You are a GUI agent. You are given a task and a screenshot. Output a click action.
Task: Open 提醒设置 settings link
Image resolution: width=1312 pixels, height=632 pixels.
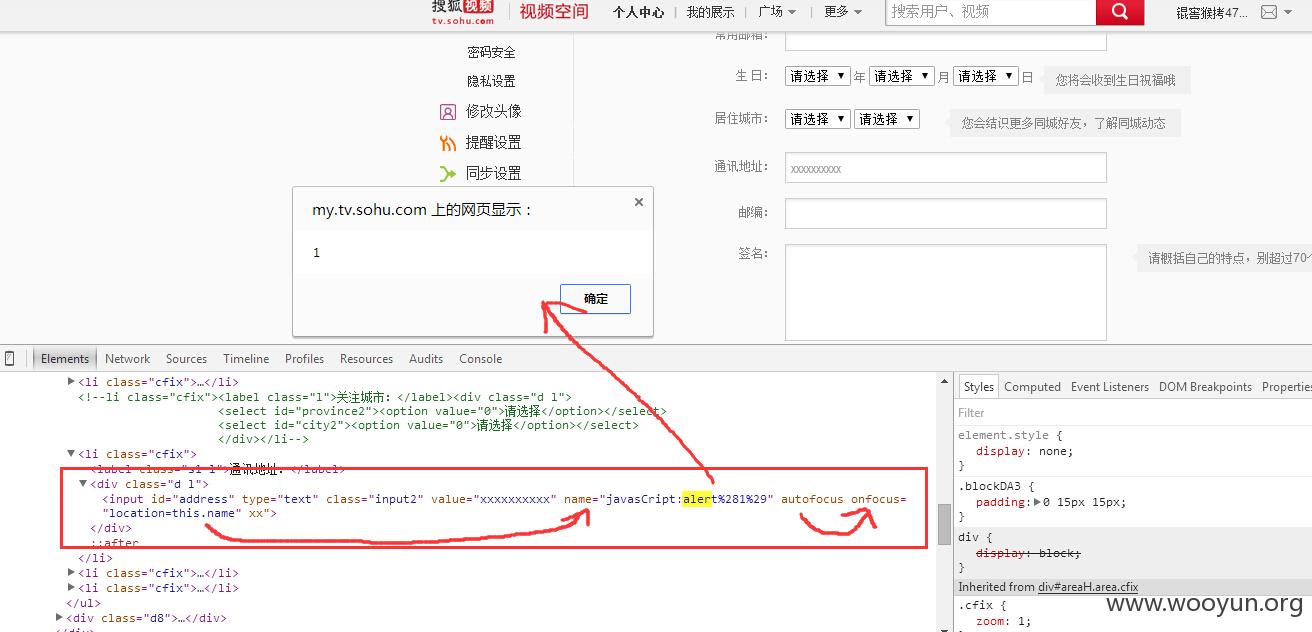[x=493, y=142]
